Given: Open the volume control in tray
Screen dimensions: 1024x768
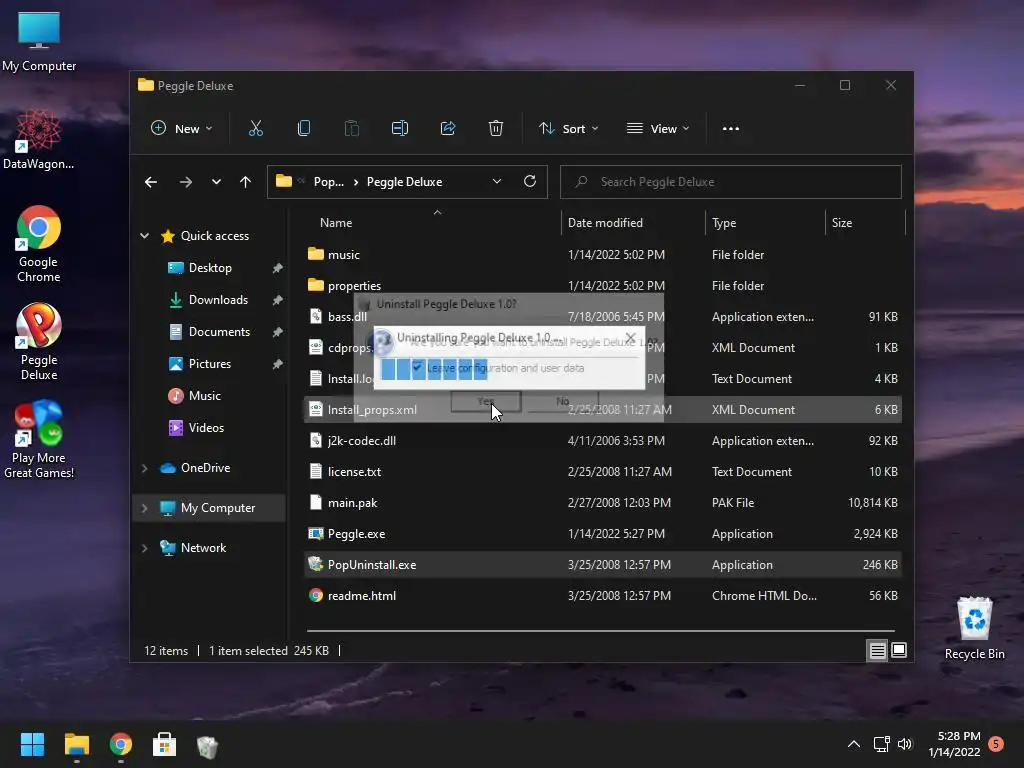Looking at the screenshot, I should (904, 744).
